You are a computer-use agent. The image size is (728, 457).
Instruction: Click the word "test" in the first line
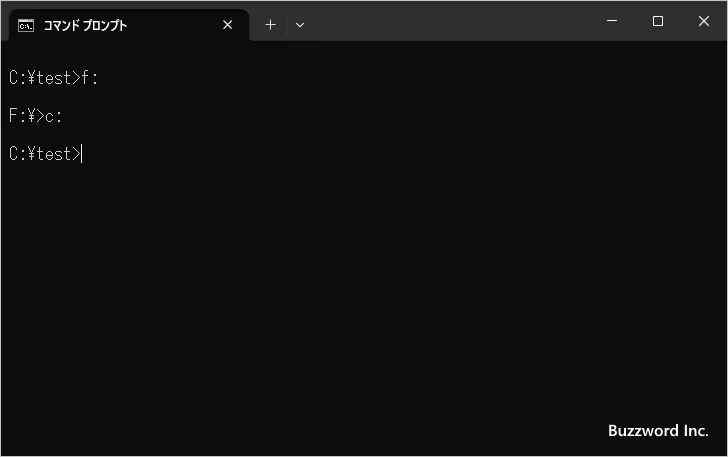click(54, 78)
